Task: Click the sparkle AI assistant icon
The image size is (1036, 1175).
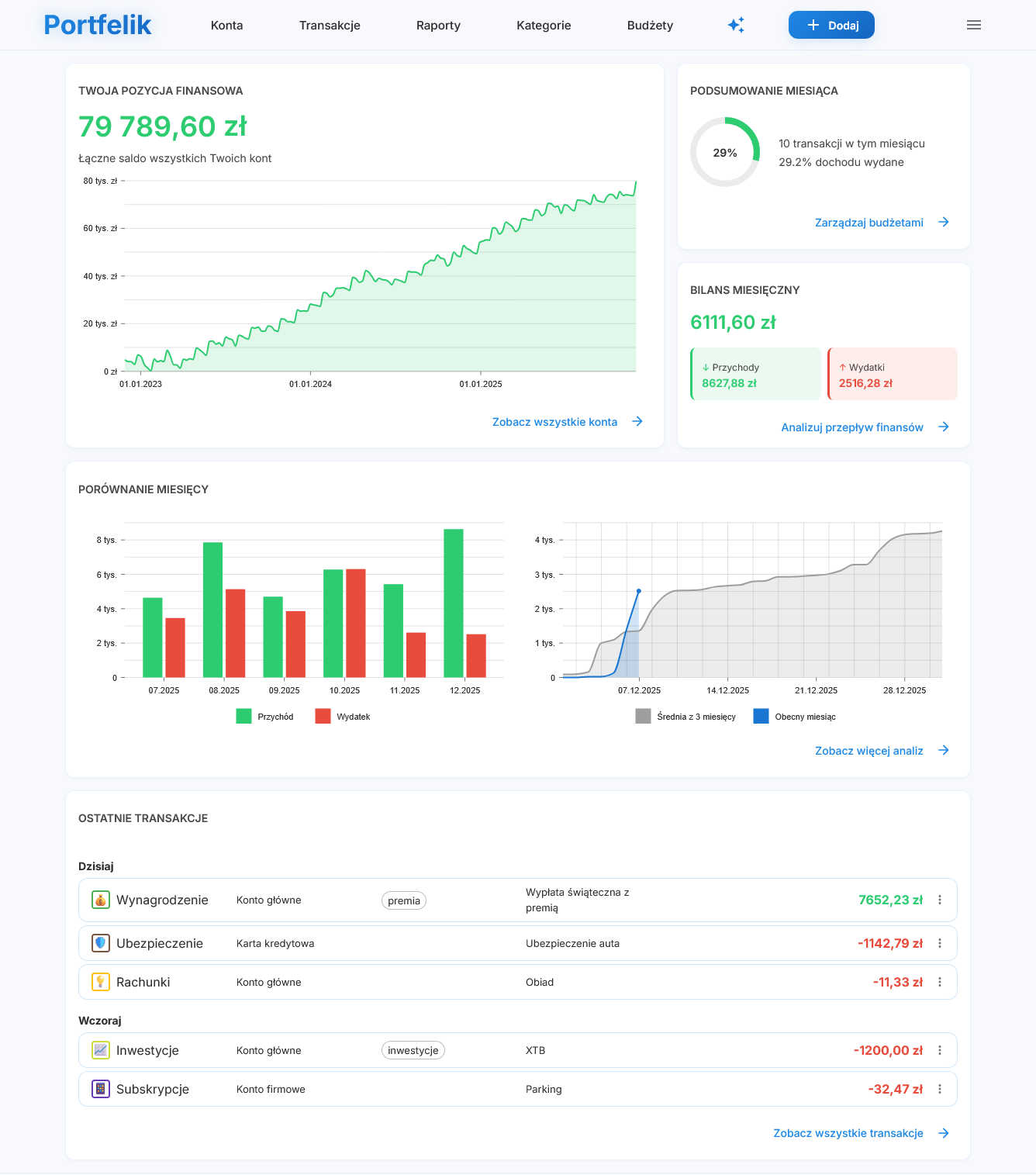Action: point(736,25)
